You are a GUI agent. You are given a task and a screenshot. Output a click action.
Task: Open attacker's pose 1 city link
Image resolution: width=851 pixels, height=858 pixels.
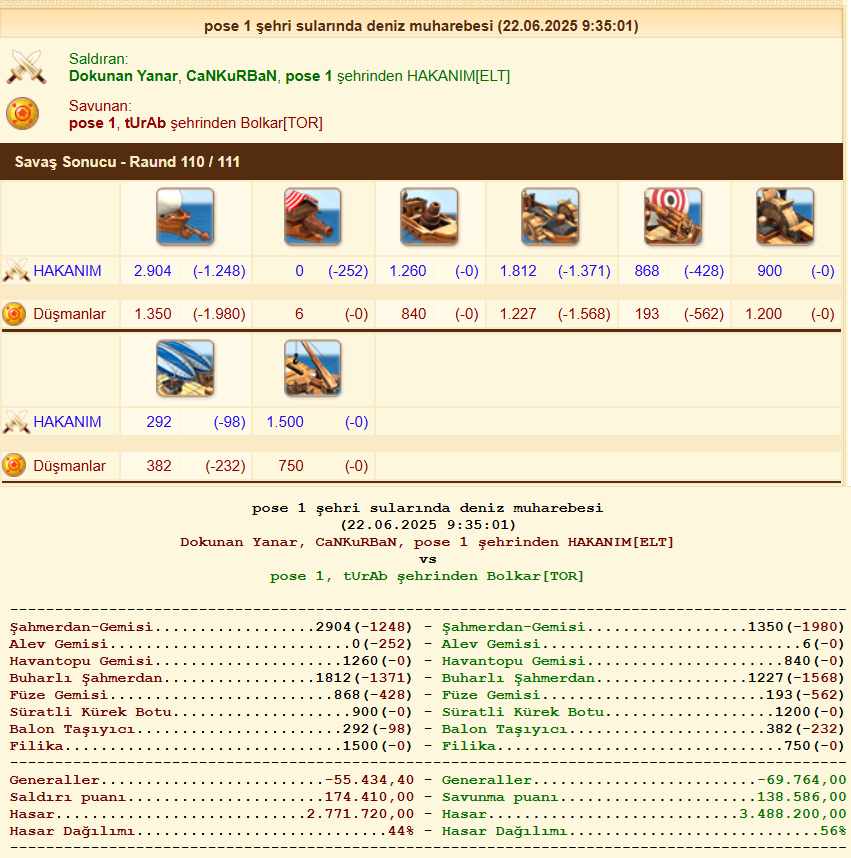[309, 76]
